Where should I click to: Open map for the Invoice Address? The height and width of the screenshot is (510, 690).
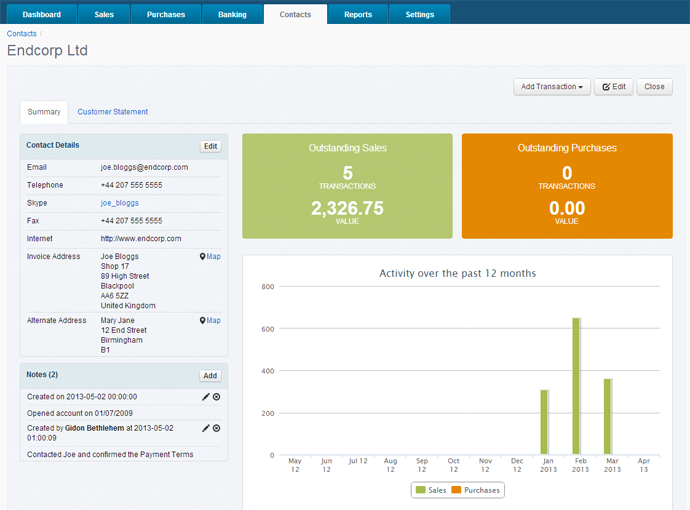pos(210,257)
